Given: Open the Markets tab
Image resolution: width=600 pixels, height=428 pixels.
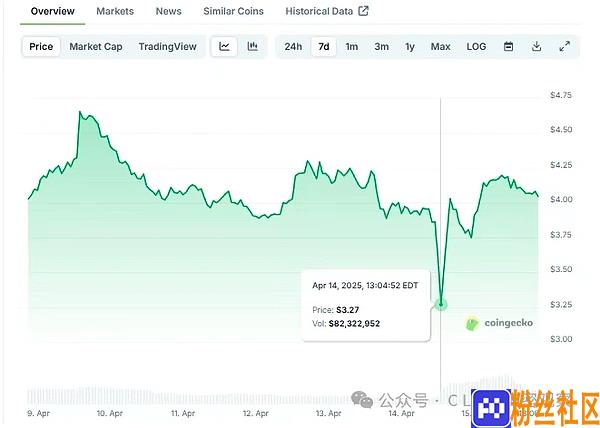Looking at the screenshot, I should pos(115,11).
